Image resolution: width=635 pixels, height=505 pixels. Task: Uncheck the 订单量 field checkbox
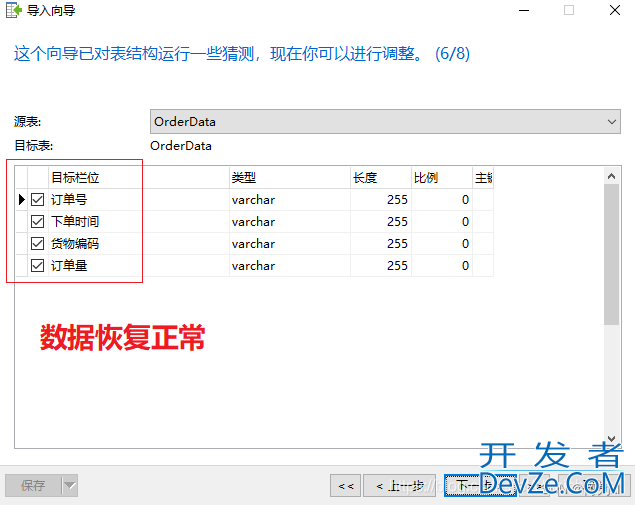(38, 266)
